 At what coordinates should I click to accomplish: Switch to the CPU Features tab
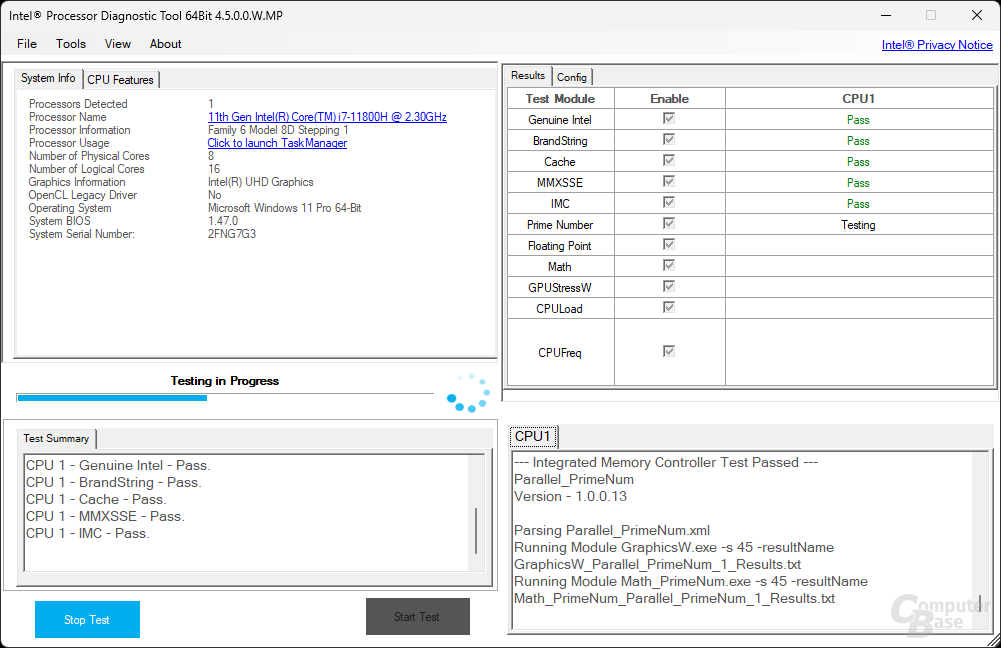pyautogui.click(x=121, y=80)
